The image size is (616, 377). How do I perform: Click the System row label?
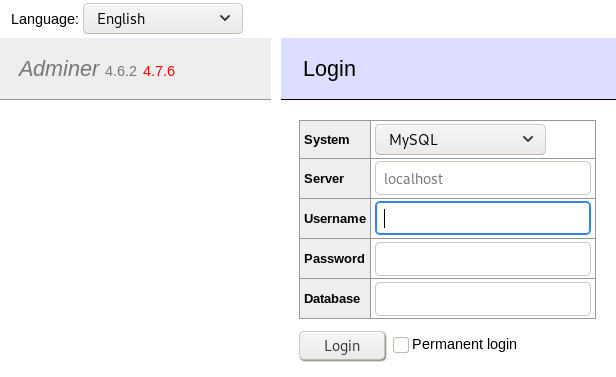tap(326, 140)
